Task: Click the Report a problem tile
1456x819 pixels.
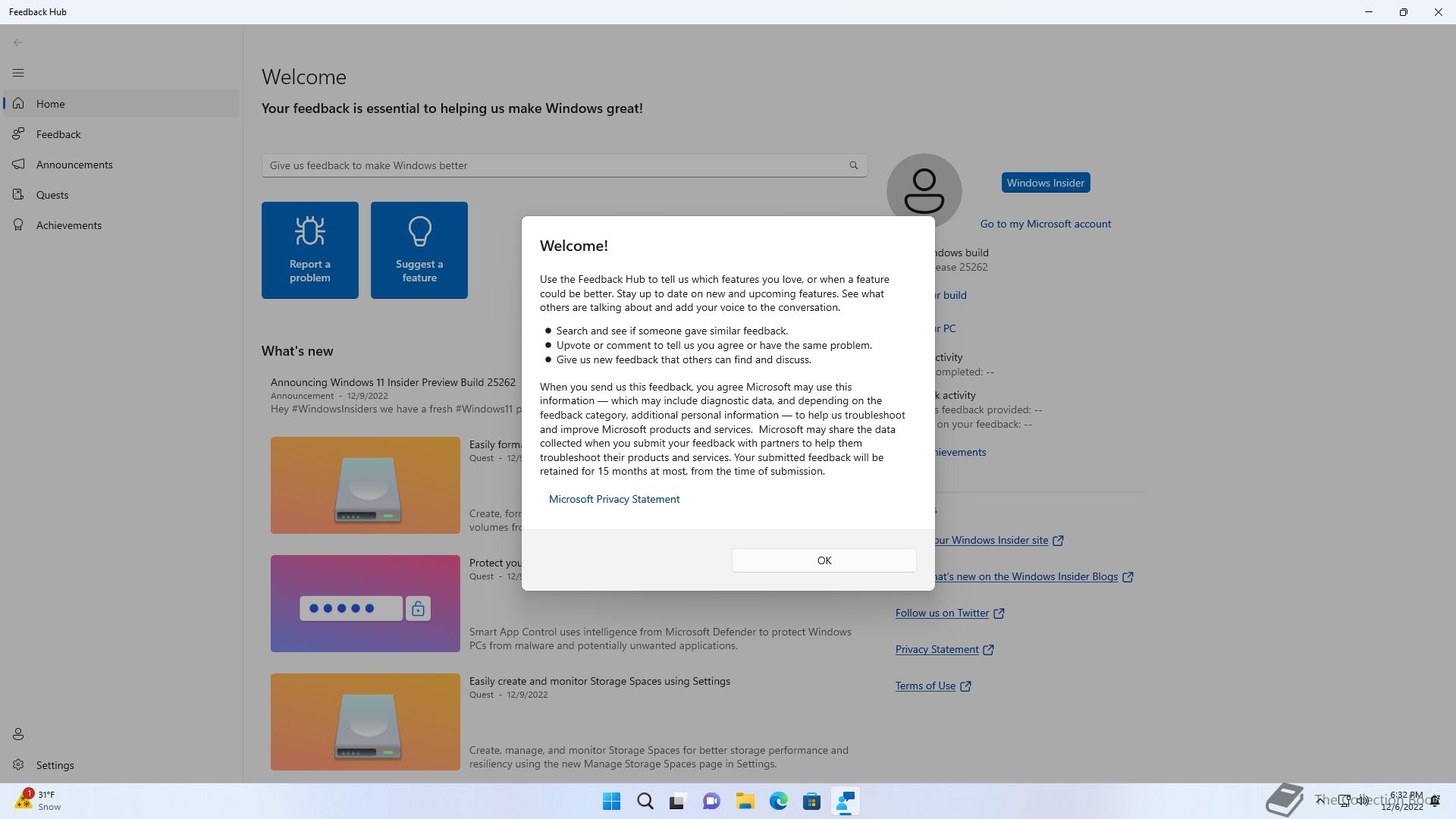Action: (310, 250)
